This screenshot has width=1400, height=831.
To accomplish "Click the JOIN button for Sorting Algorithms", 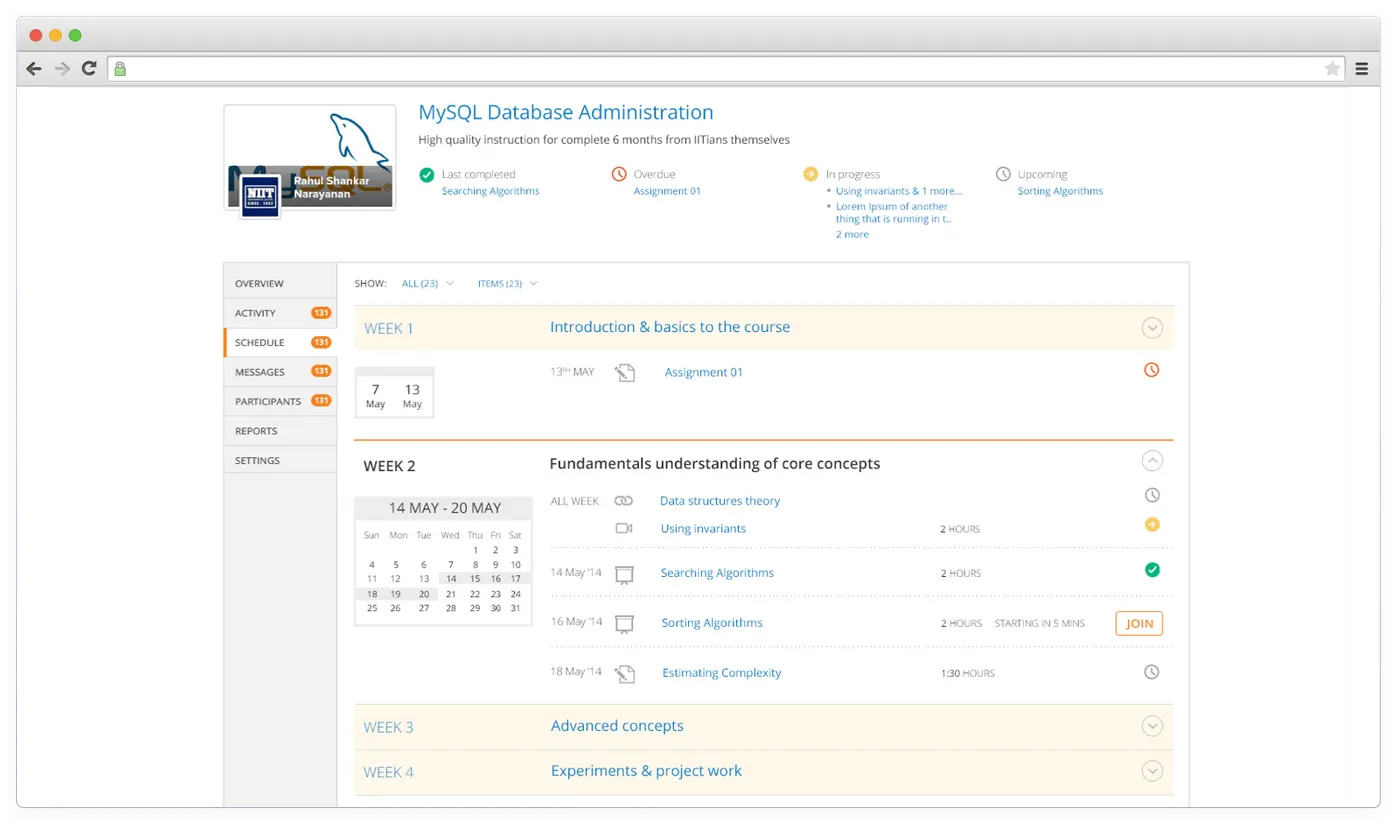I will click(1139, 623).
